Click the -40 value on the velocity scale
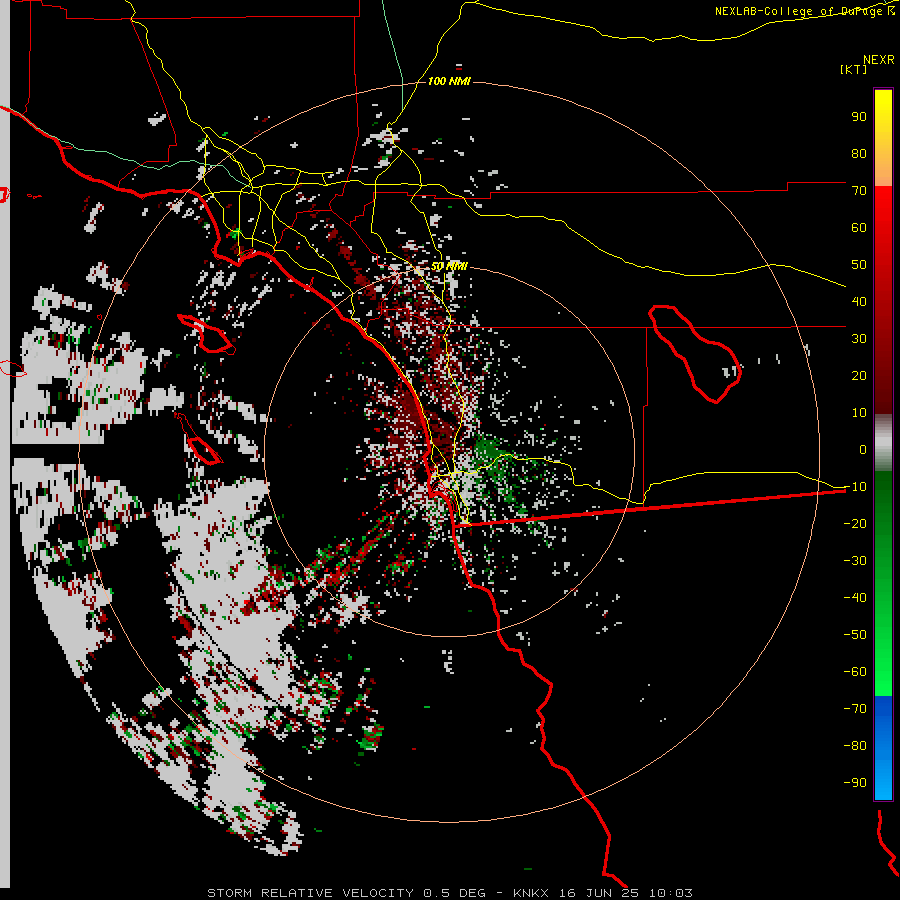 click(855, 598)
